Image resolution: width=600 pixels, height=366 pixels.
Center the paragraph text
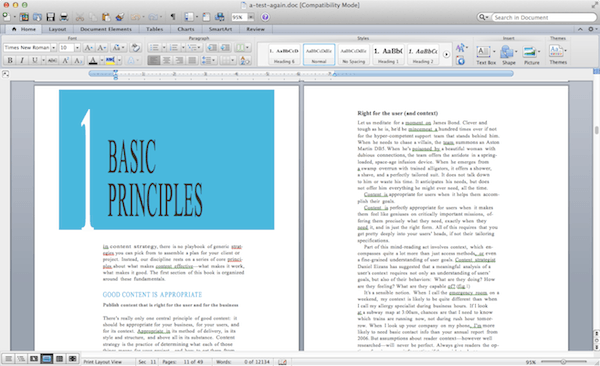coord(166,60)
